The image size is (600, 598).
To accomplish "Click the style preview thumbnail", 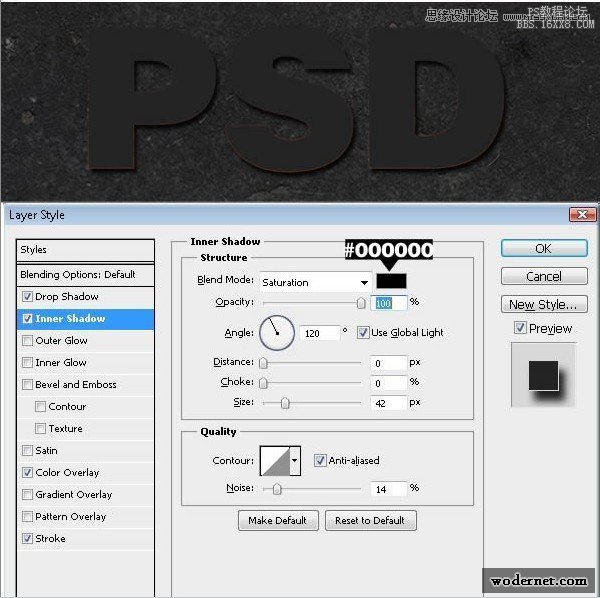I will click(543, 375).
